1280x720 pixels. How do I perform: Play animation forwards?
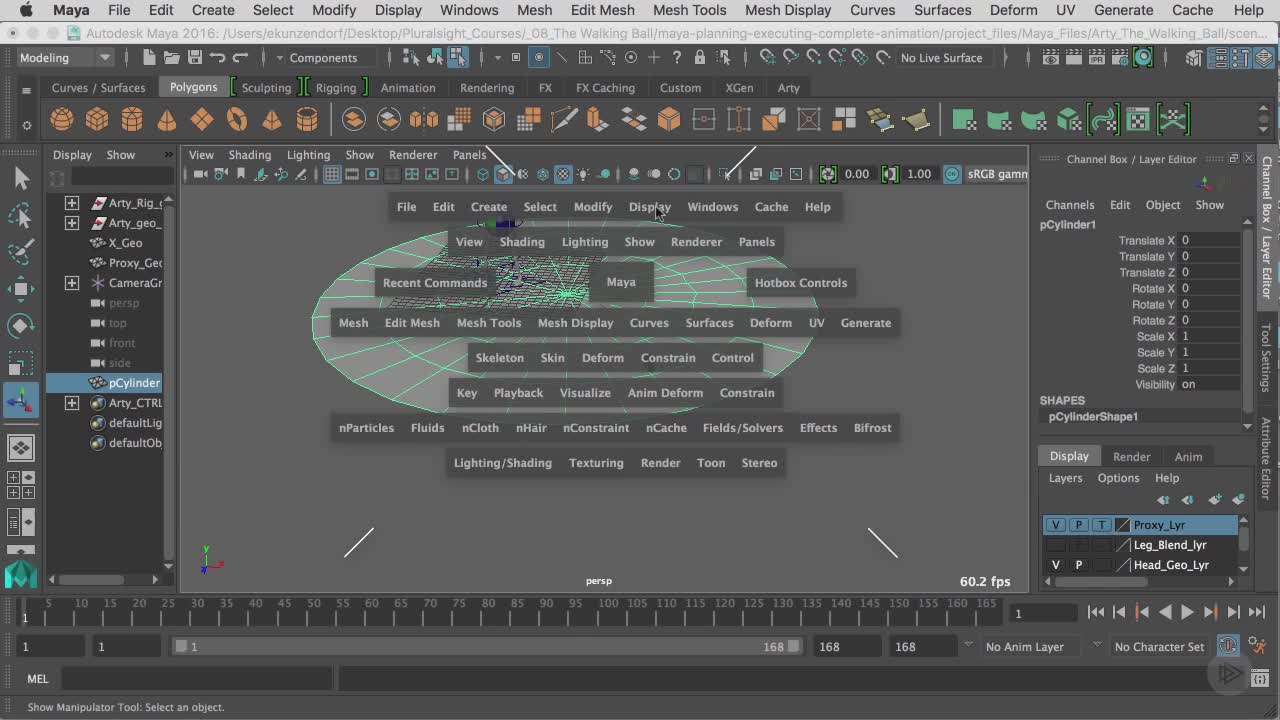point(1187,612)
